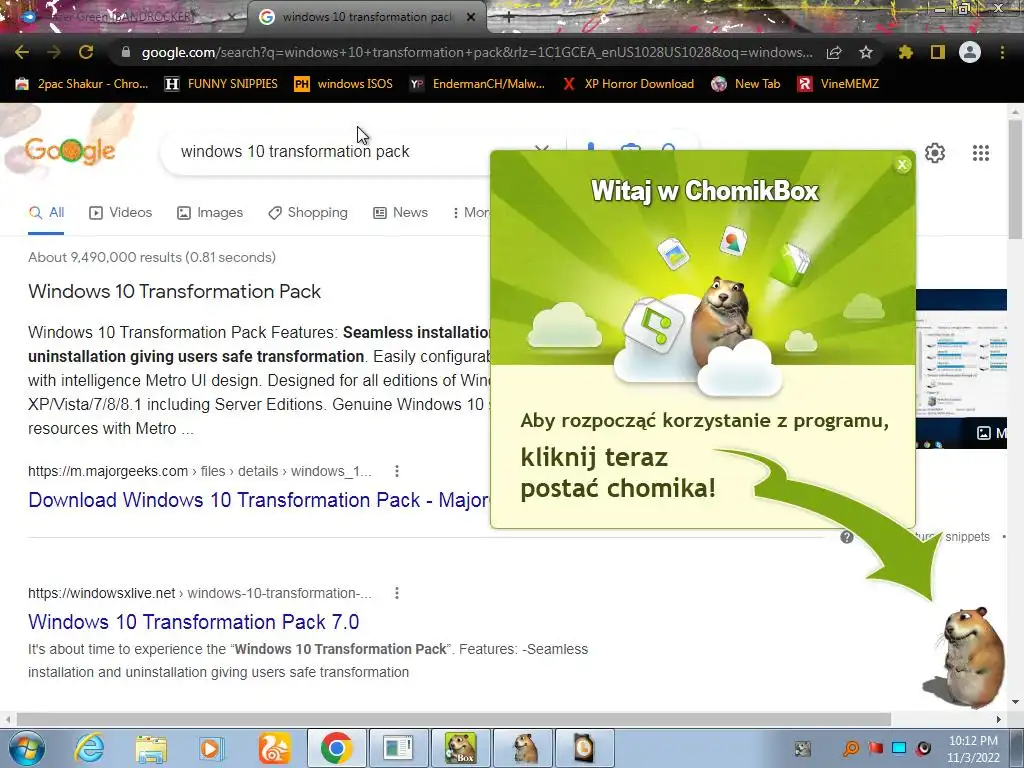Open UC Browser from the taskbar

[x=274, y=748]
